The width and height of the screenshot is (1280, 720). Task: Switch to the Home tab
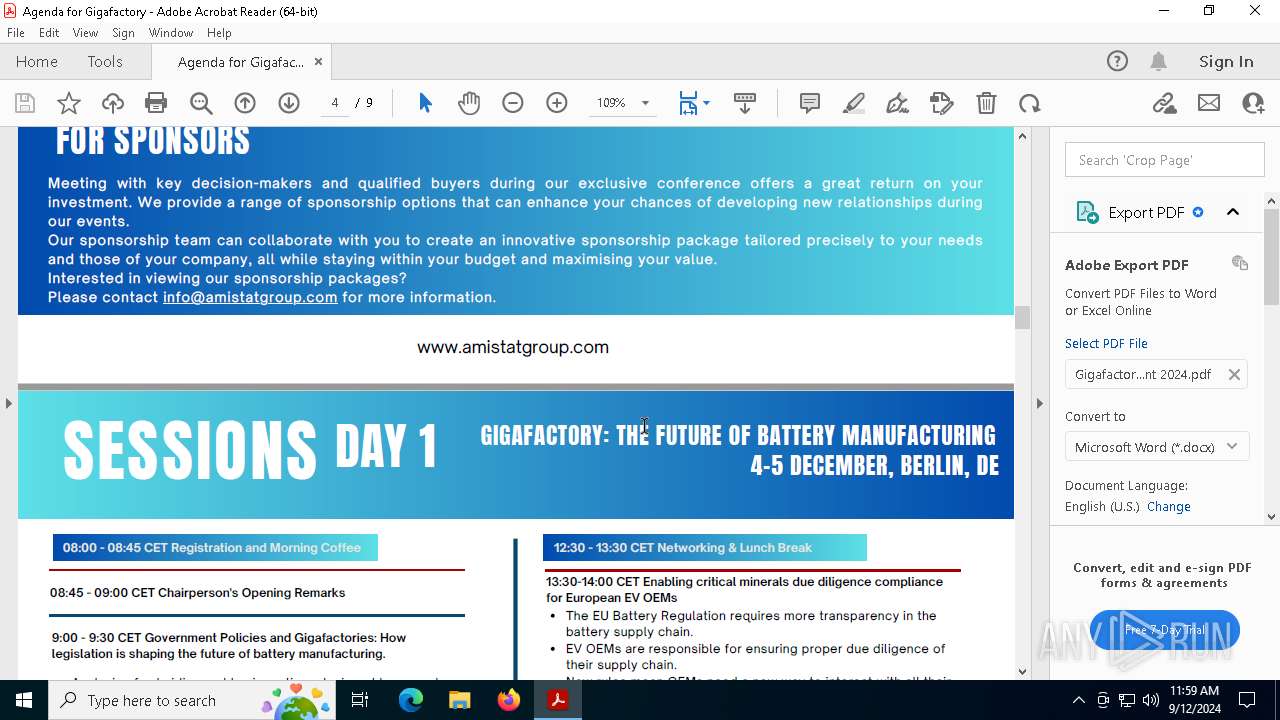[x=37, y=61]
